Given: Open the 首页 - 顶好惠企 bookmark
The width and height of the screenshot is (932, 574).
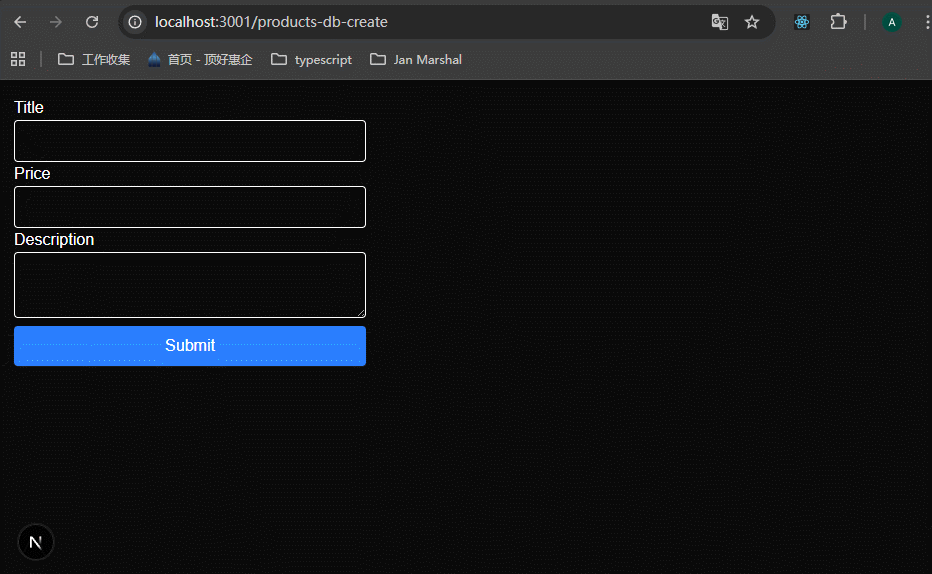Looking at the screenshot, I should [200, 59].
